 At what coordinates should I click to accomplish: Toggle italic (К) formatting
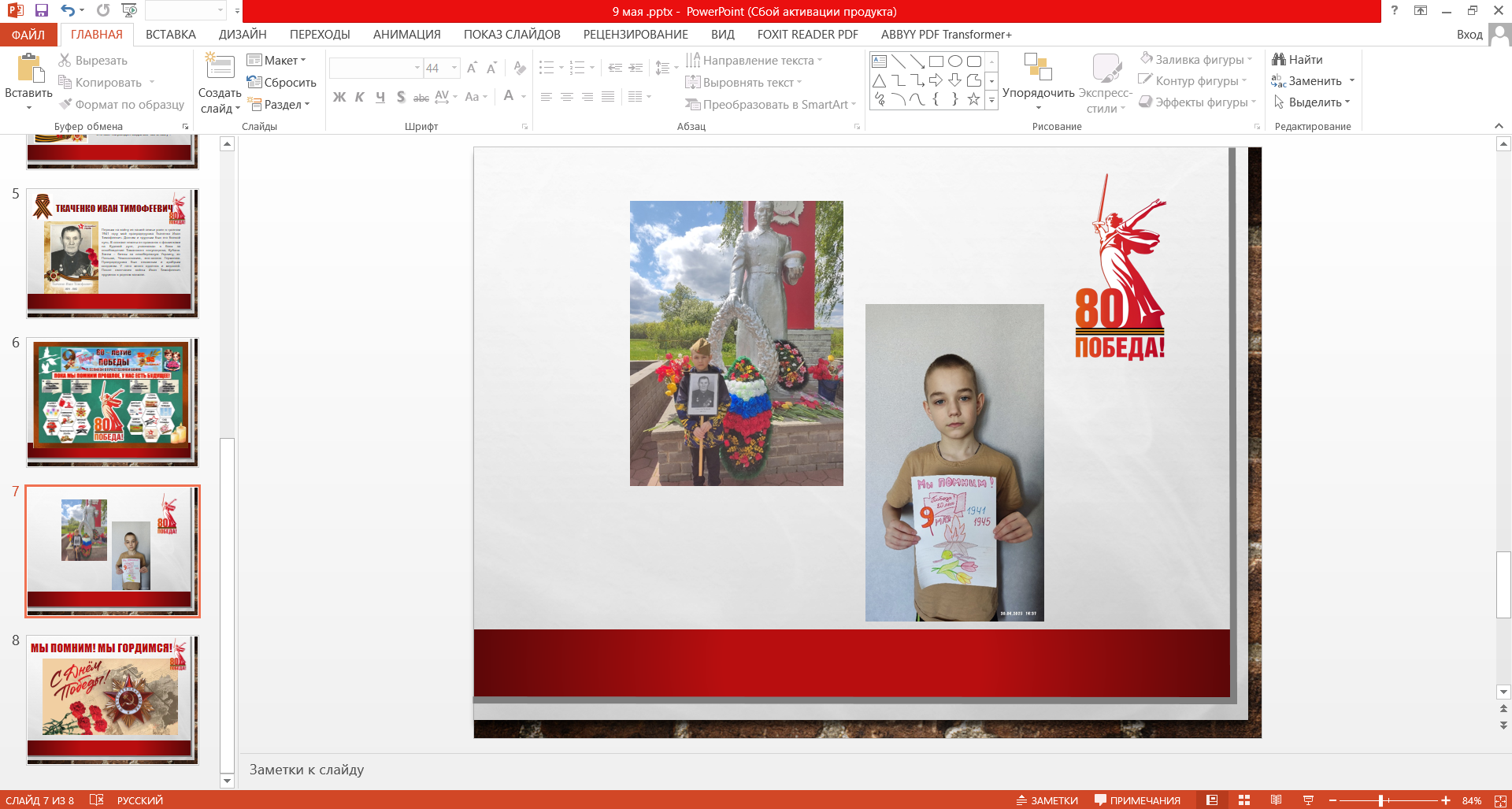tap(360, 97)
